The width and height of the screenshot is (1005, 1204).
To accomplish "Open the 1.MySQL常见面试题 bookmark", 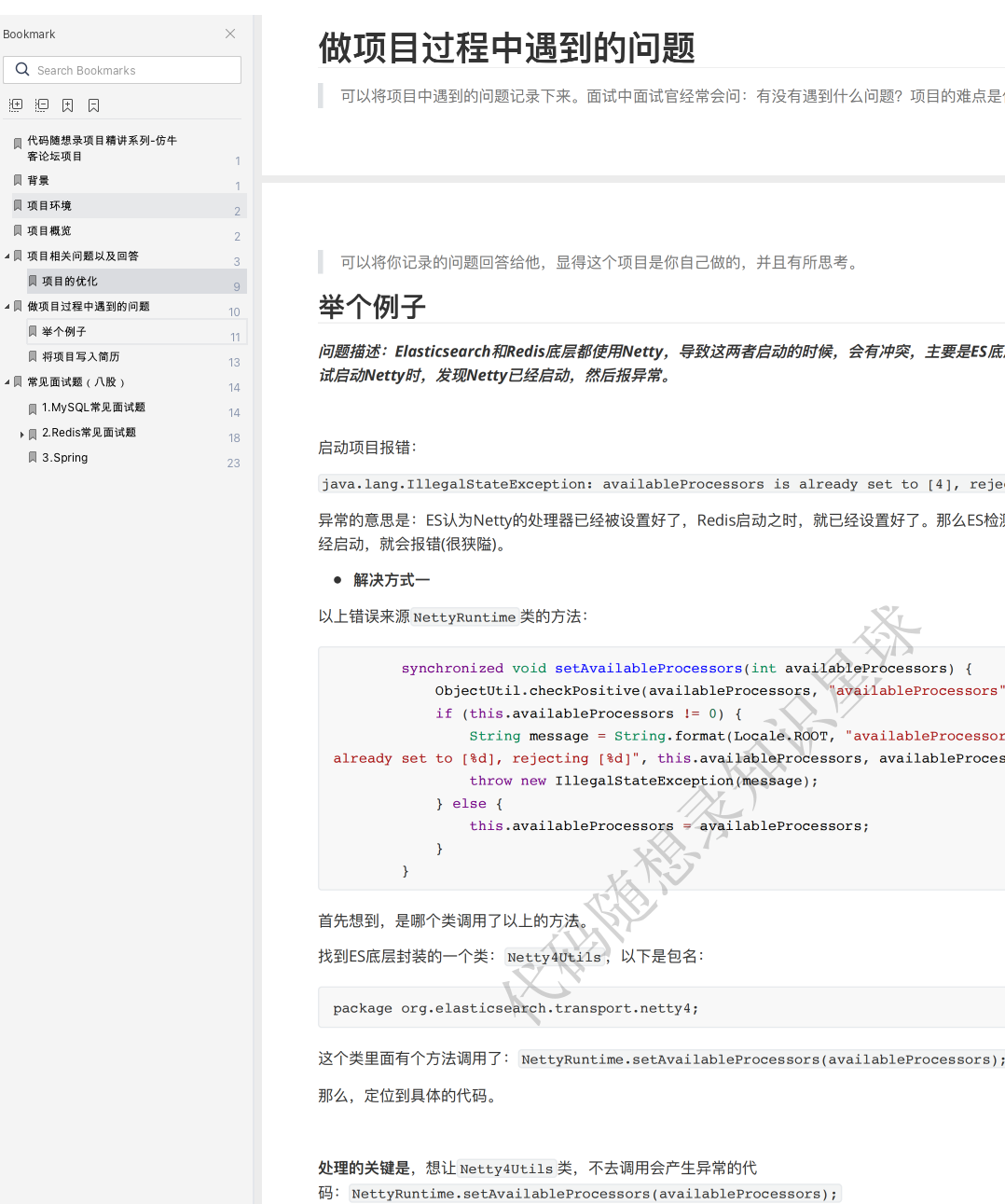I will coord(93,408).
